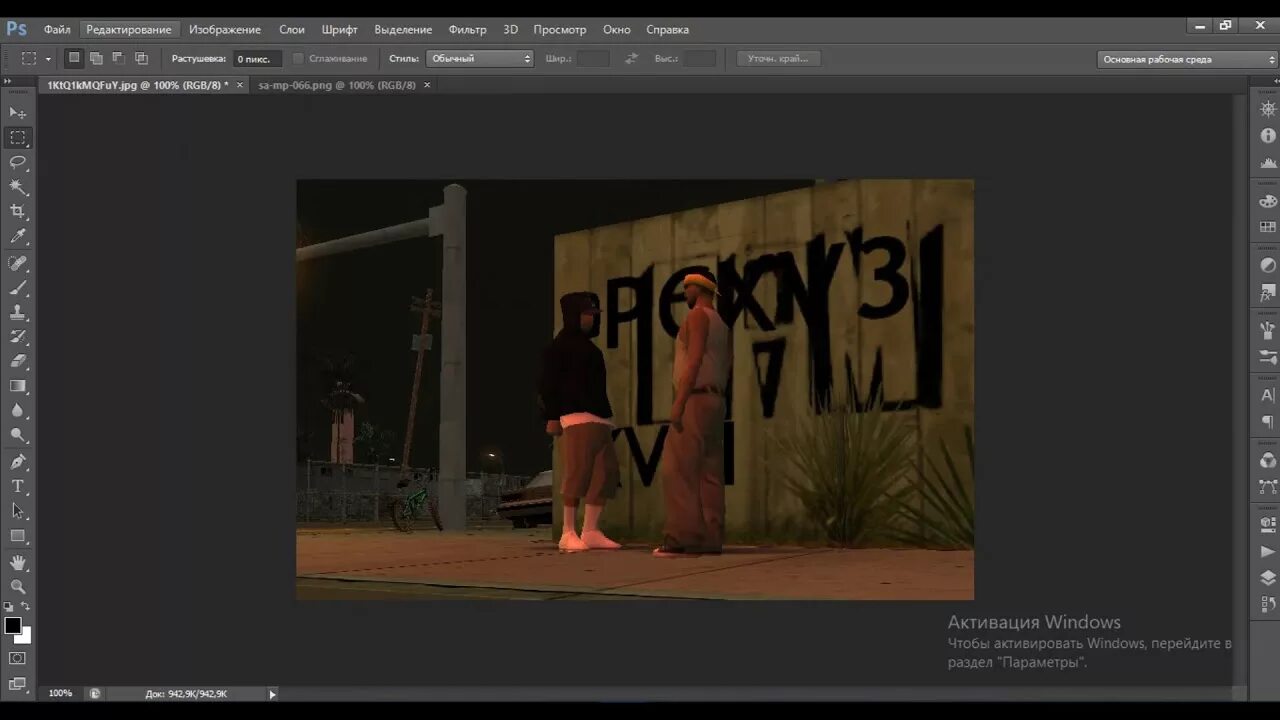Click the 100% zoom level field
The height and width of the screenshot is (720, 1280).
60,693
